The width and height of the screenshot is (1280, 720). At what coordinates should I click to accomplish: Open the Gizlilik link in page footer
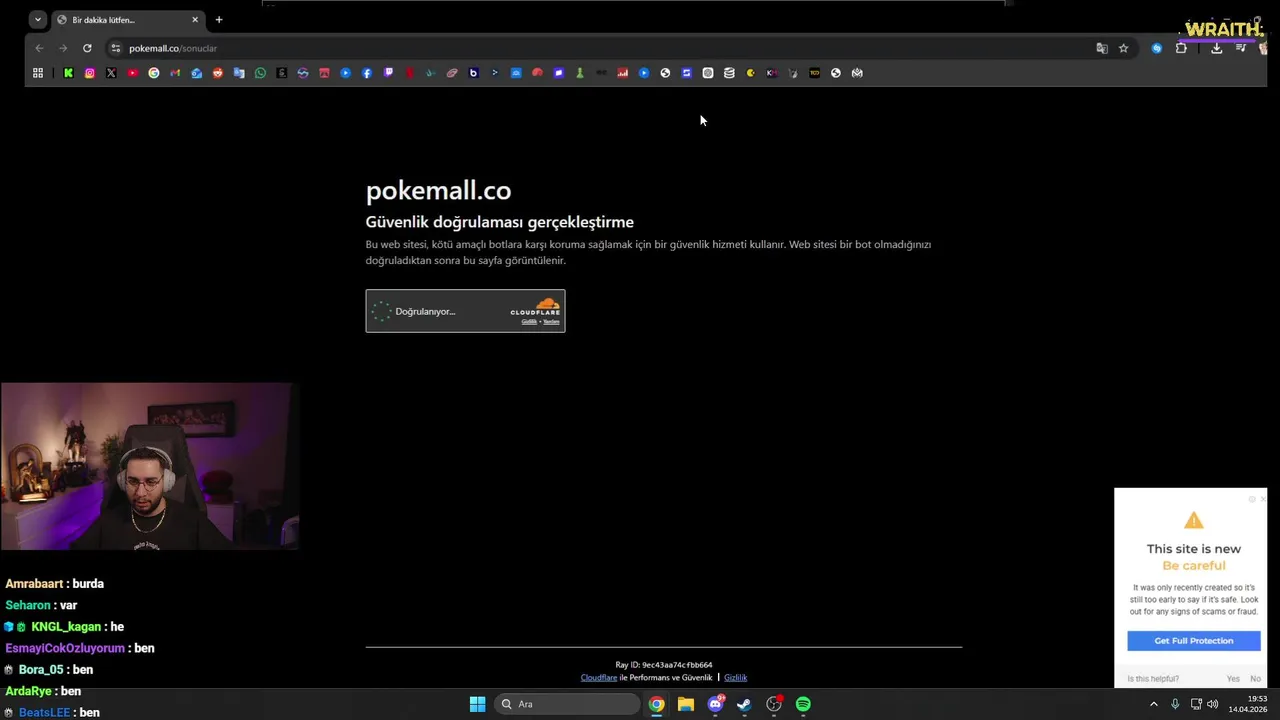tap(735, 678)
